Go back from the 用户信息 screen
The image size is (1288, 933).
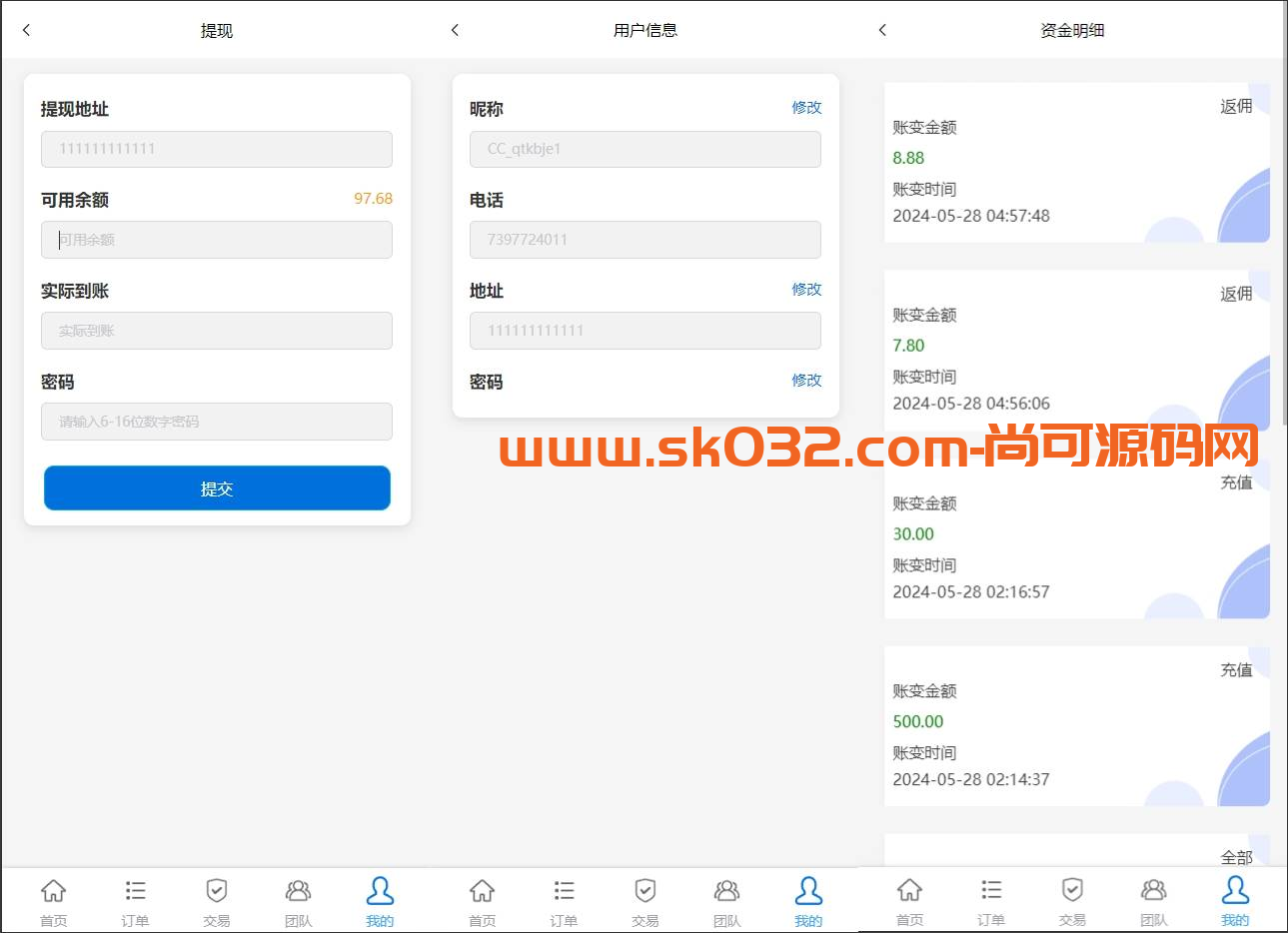(455, 30)
